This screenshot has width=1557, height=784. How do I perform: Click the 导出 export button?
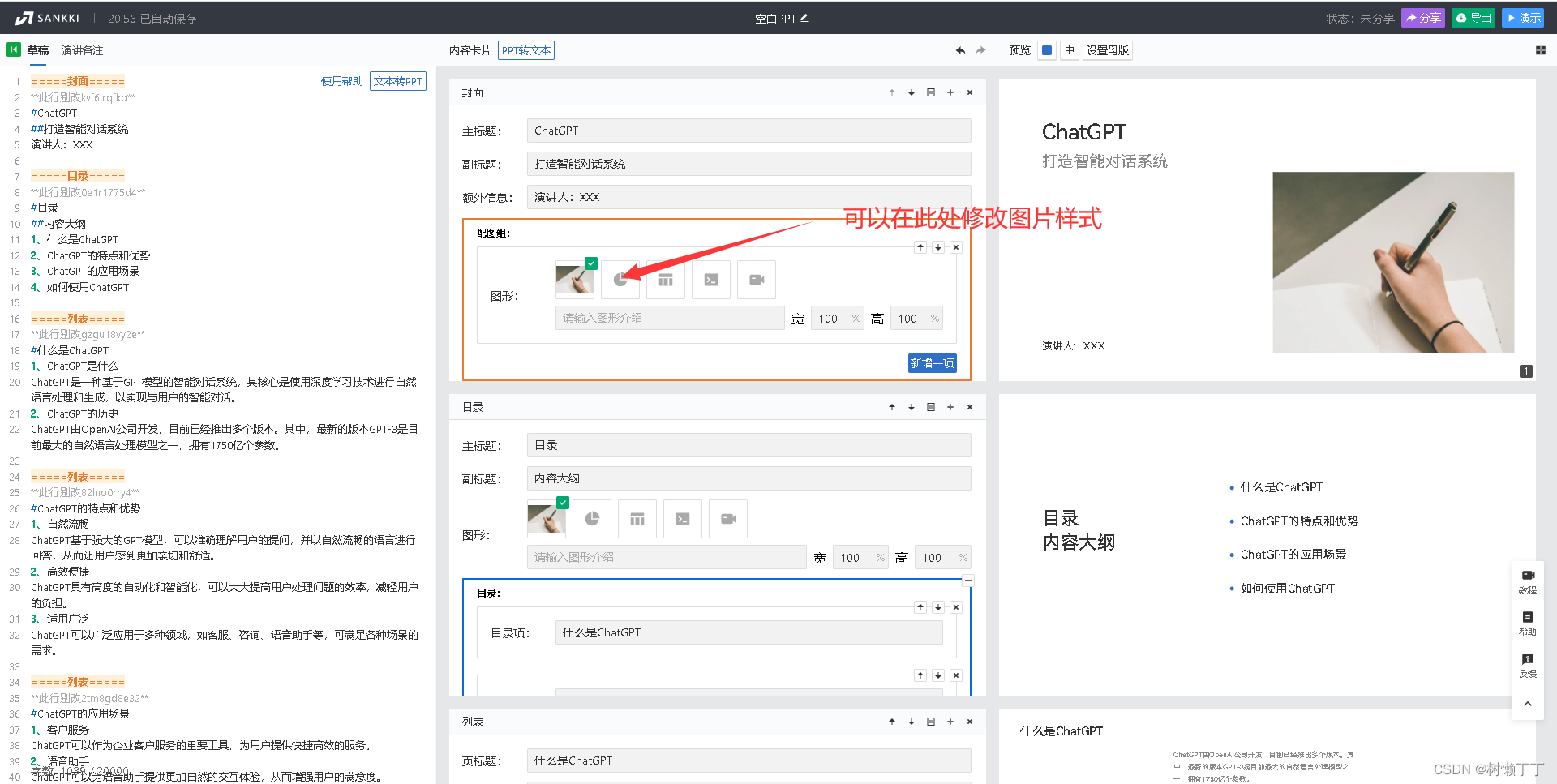(1473, 18)
